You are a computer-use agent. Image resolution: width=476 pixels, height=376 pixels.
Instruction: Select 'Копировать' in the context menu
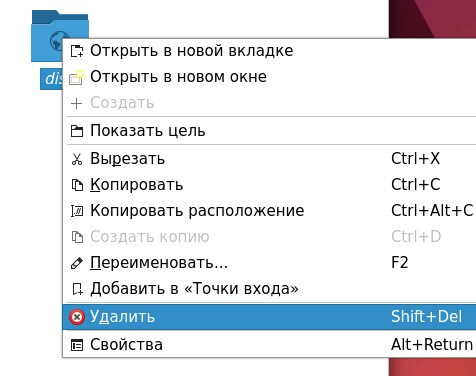click(x=269, y=185)
